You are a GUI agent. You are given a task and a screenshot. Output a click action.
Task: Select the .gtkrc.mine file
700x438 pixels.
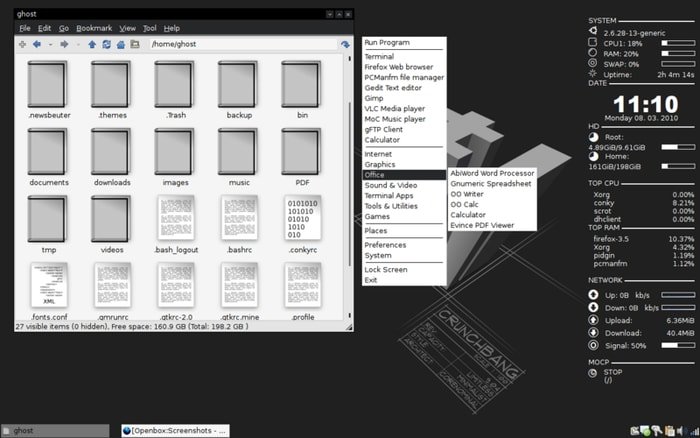[239, 291]
